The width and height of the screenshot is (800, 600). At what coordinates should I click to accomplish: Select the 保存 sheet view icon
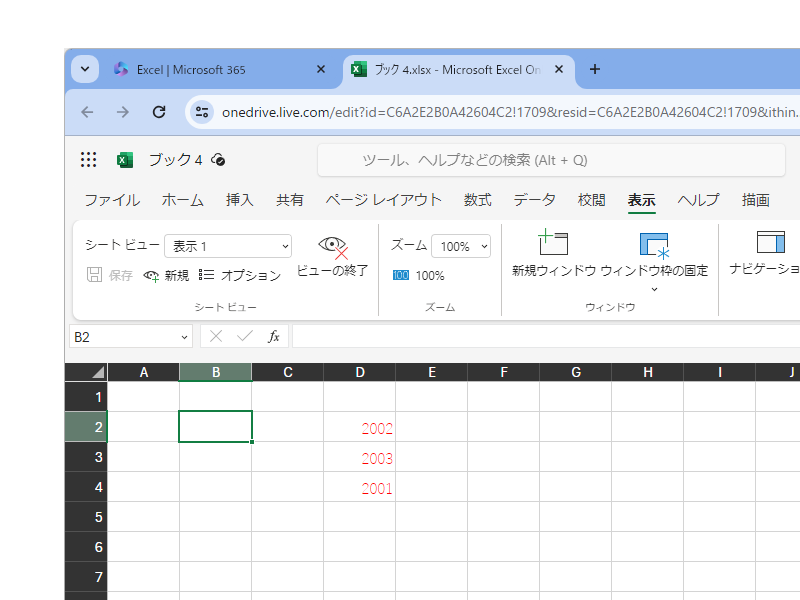(93, 276)
